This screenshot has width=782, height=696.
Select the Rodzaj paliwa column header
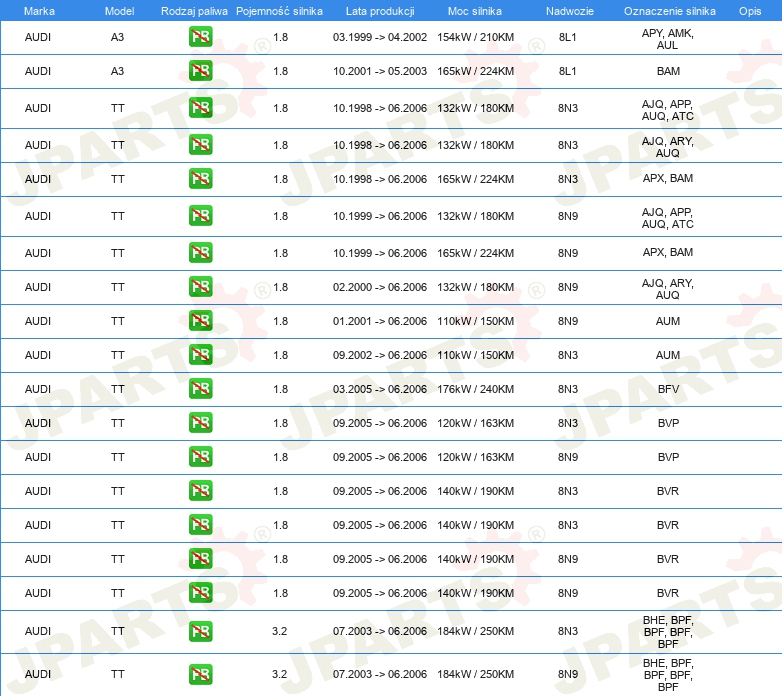point(194,11)
